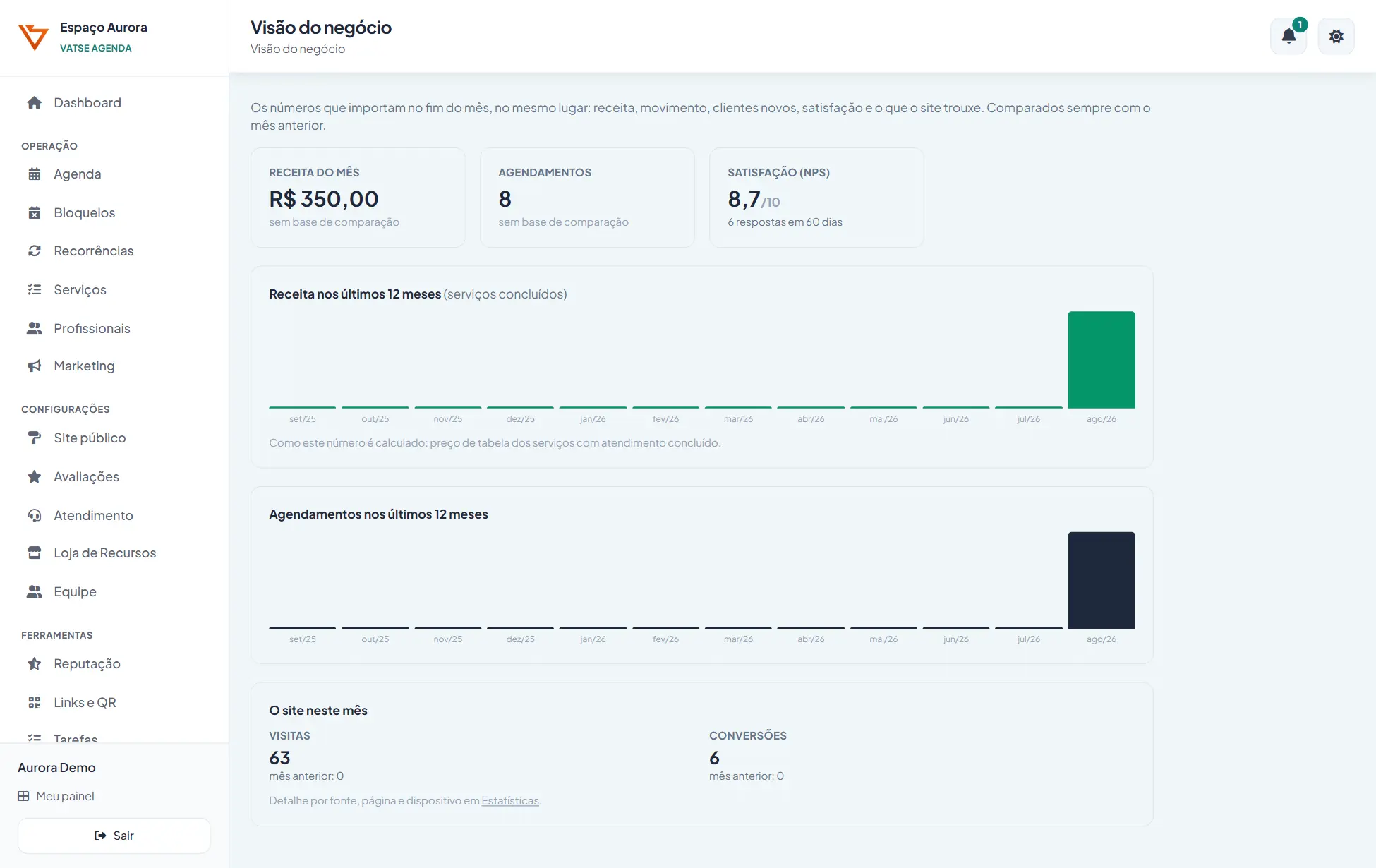This screenshot has width=1376, height=868.
Task: Open the notifications bell icon
Action: (1289, 36)
